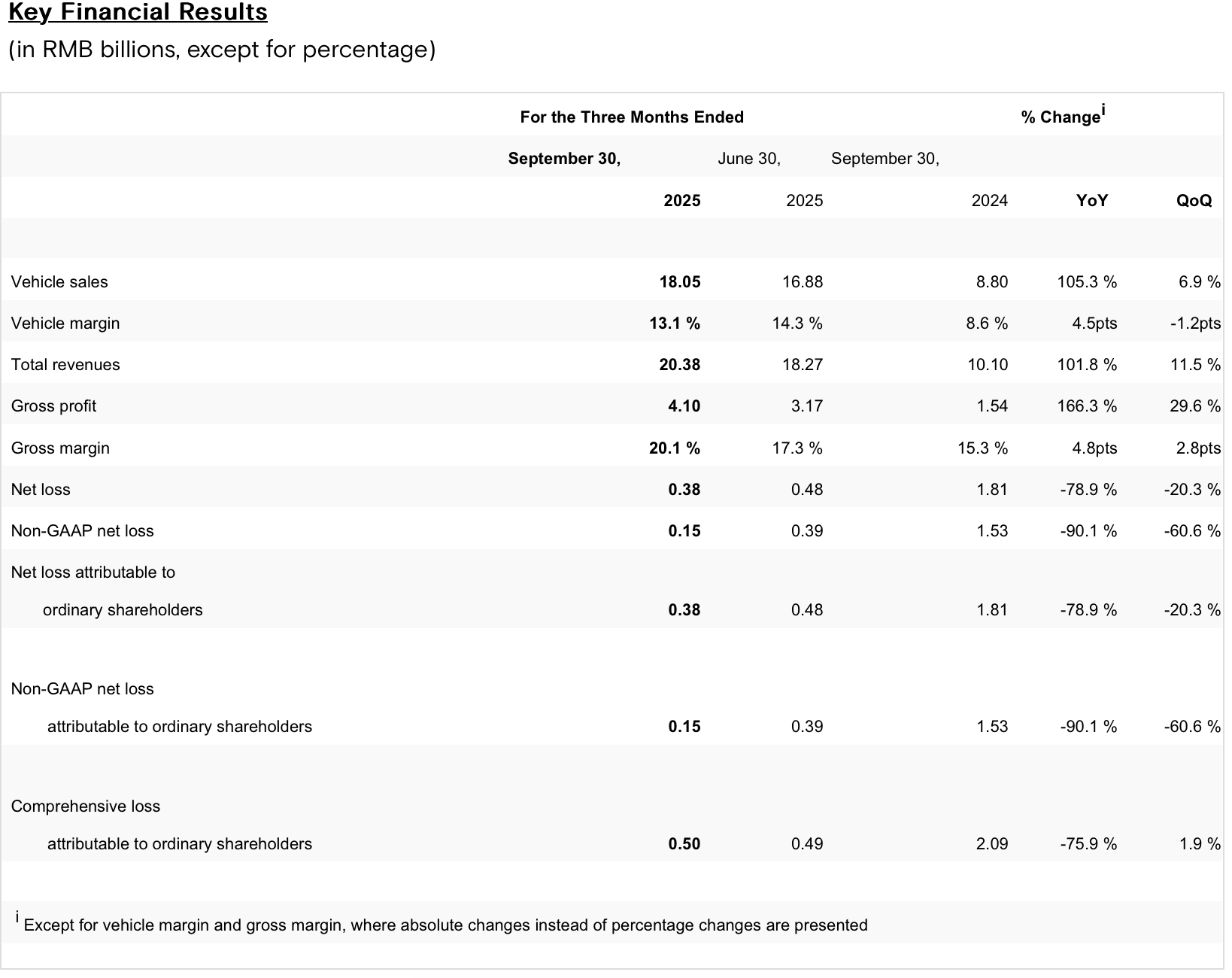Click the 29.6 % gross profit QoQ value

click(x=1194, y=406)
